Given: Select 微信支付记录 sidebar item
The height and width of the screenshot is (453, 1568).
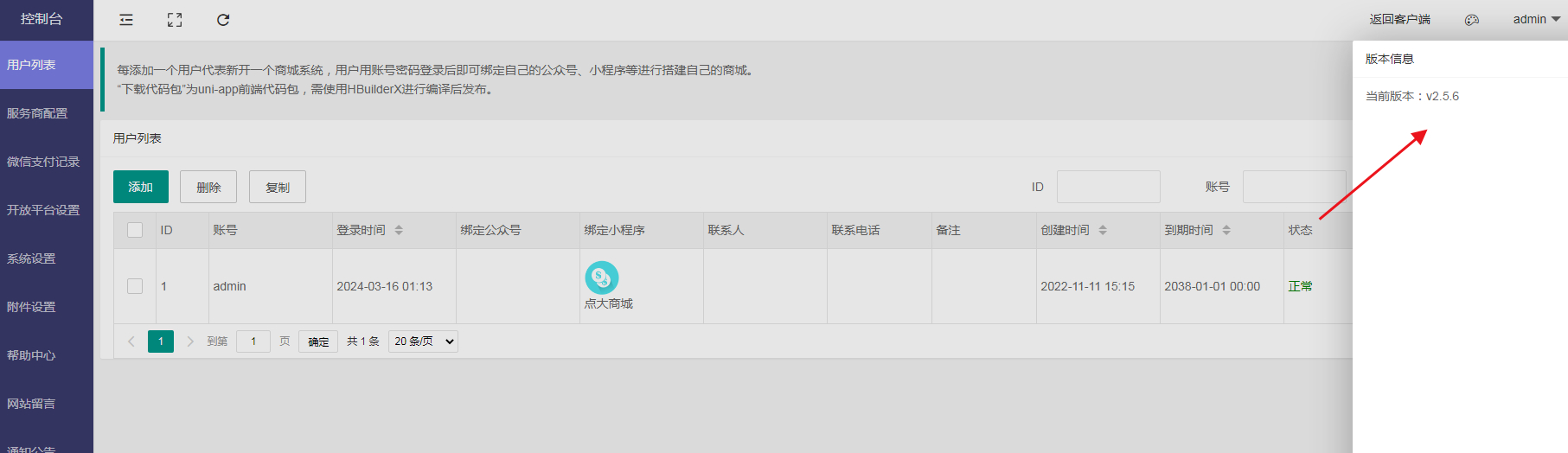Looking at the screenshot, I should coord(43,162).
